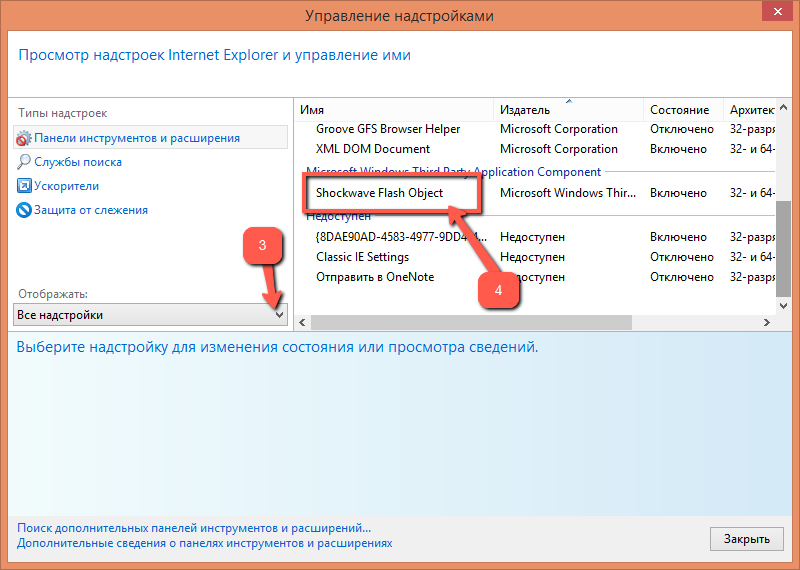
Task: Select Groove GFS Browser Helper row
Action: coord(536,129)
